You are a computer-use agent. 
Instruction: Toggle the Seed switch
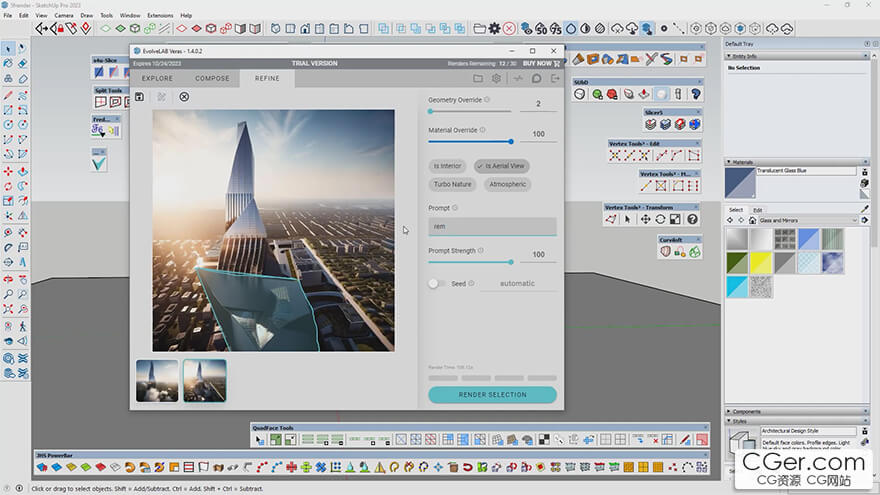436,283
